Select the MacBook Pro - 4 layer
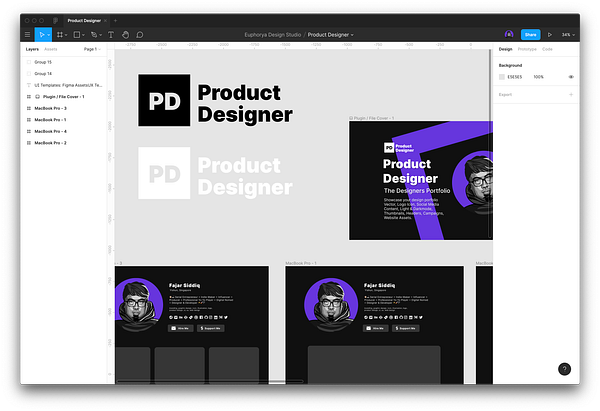The image size is (600, 411). coord(64,131)
